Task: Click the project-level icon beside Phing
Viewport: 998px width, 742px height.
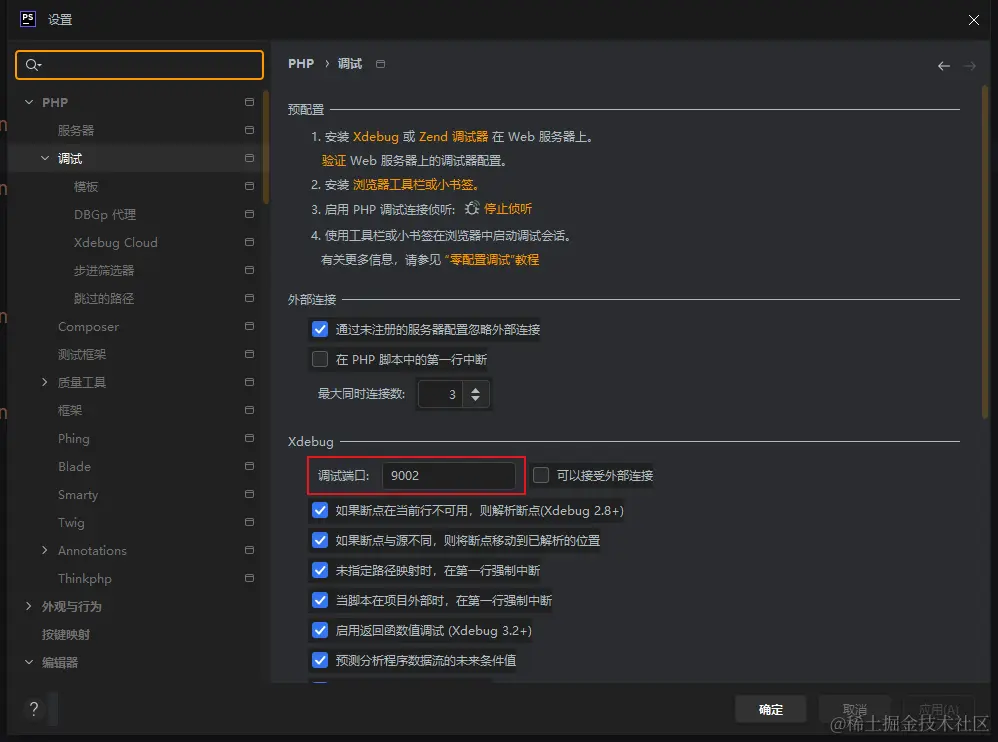Action: [x=250, y=438]
